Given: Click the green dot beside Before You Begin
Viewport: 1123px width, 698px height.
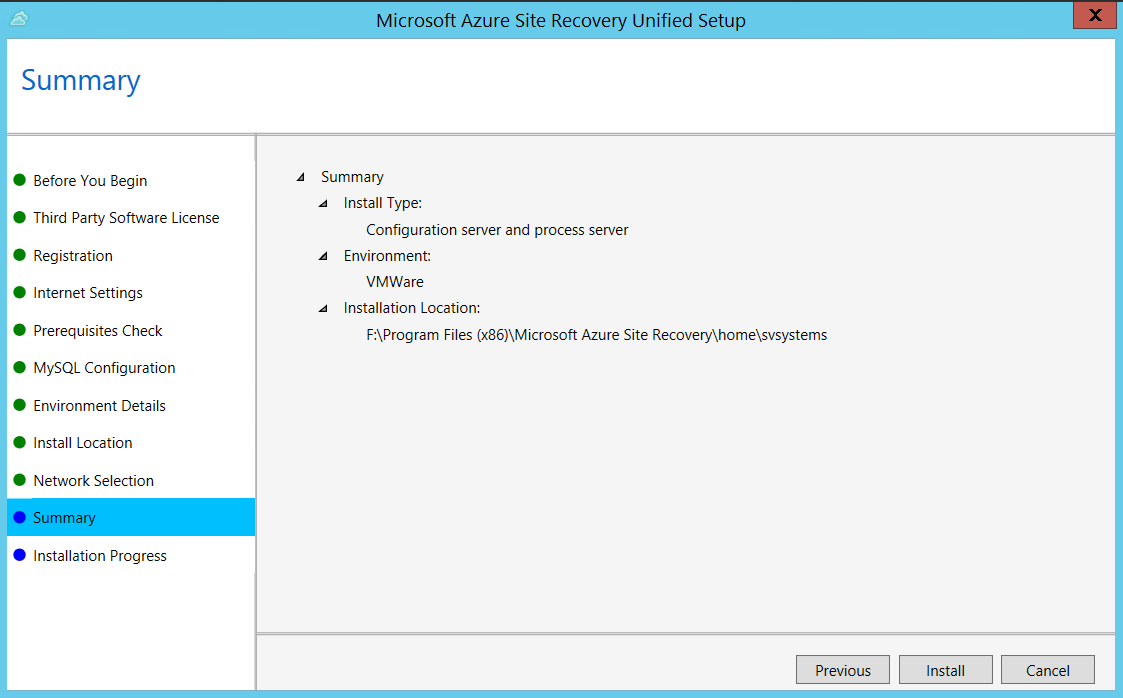Looking at the screenshot, I should pyautogui.click(x=21, y=181).
